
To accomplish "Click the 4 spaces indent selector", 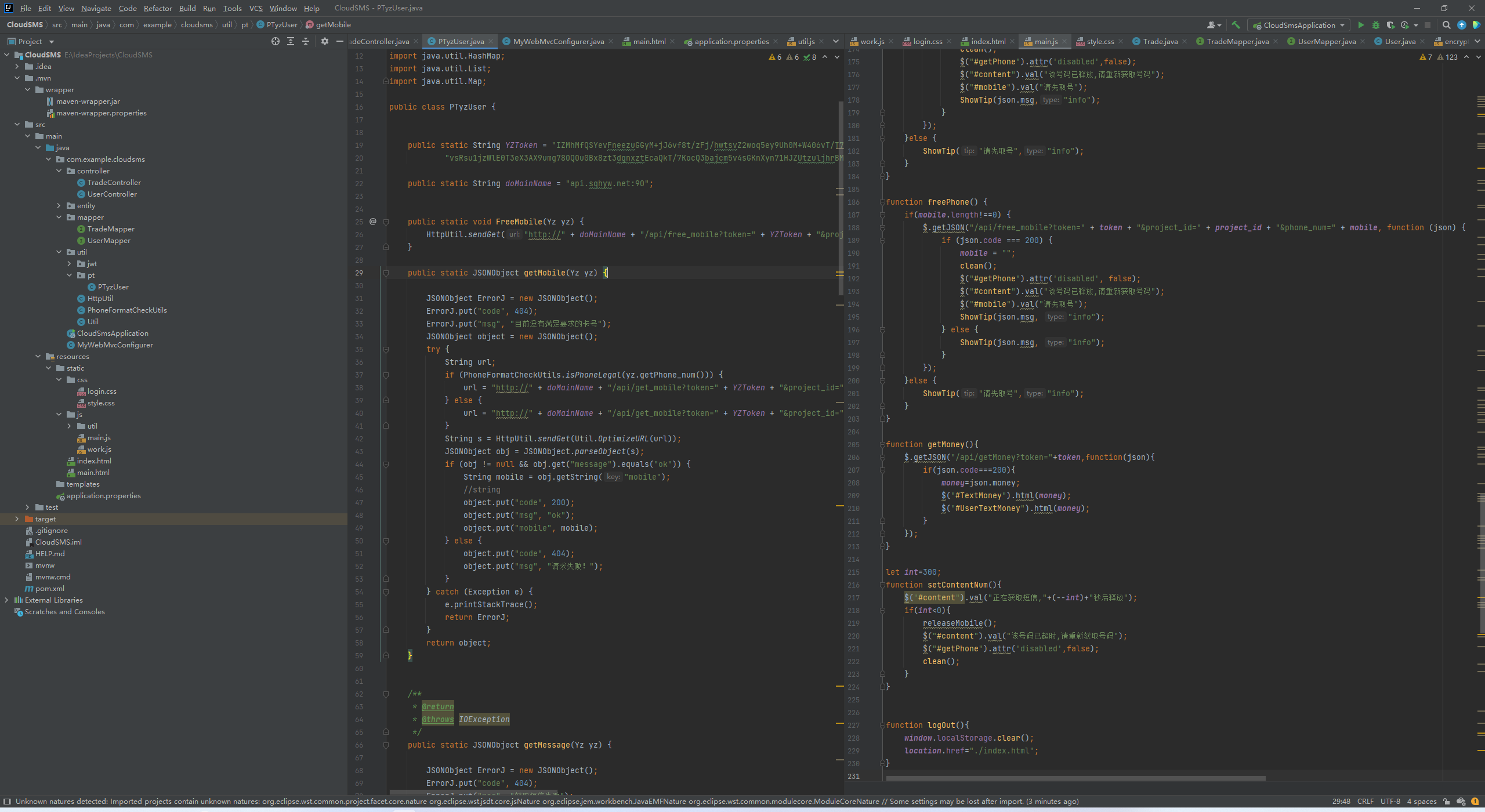I will [x=1421, y=802].
